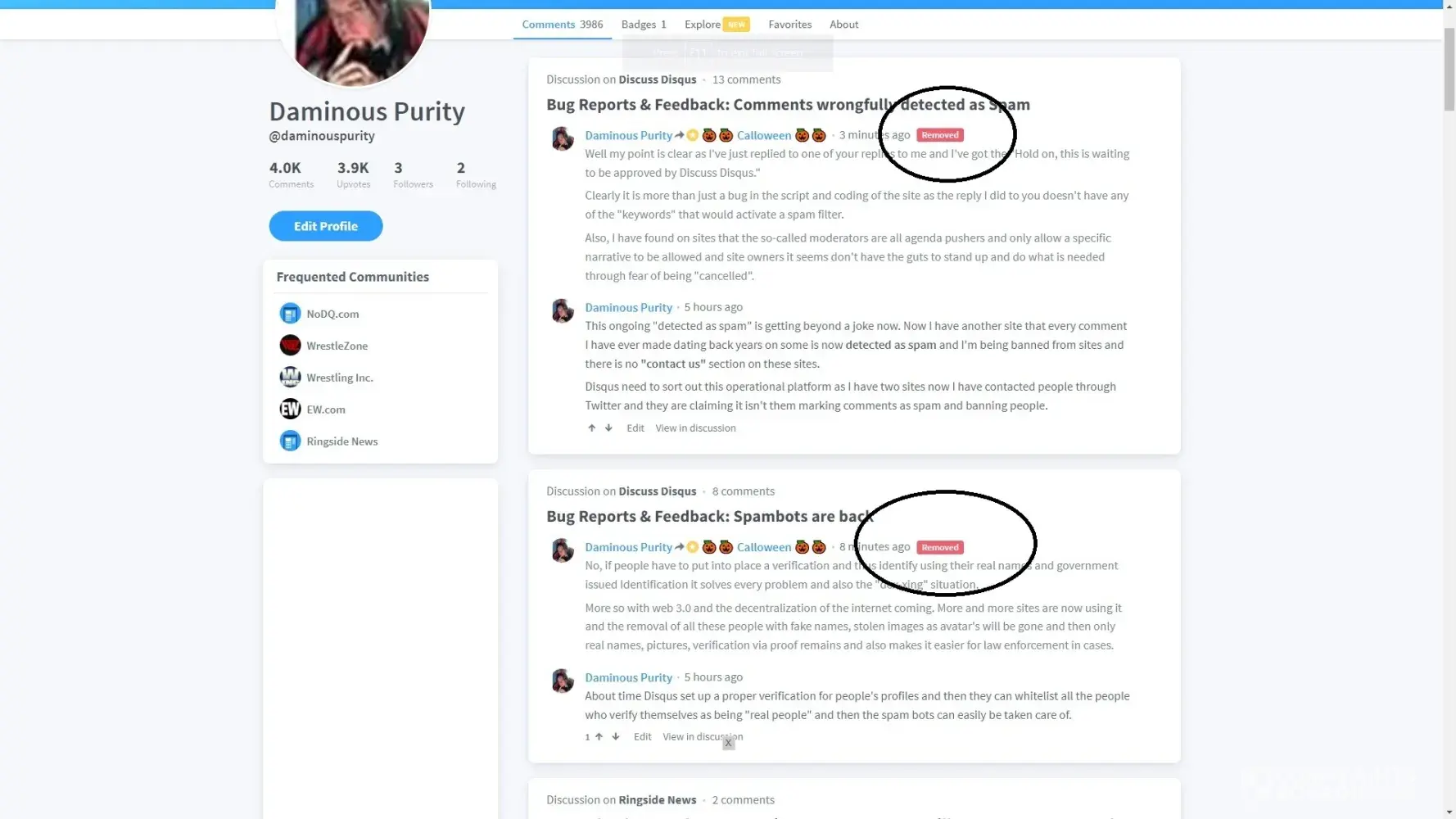The width and height of the screenshot is (1456, 819).
Task: Open the Explore tab
Action: click(717, 25)
